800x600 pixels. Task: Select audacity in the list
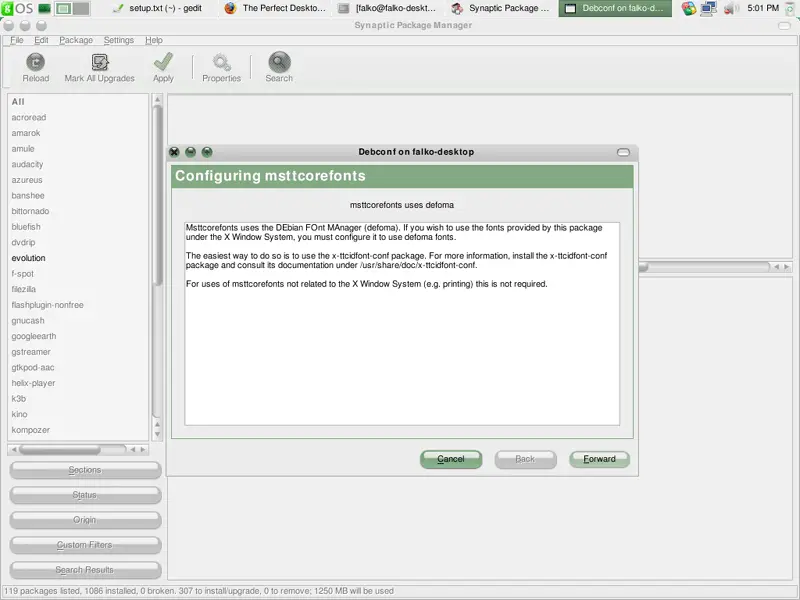click(78, 164)
